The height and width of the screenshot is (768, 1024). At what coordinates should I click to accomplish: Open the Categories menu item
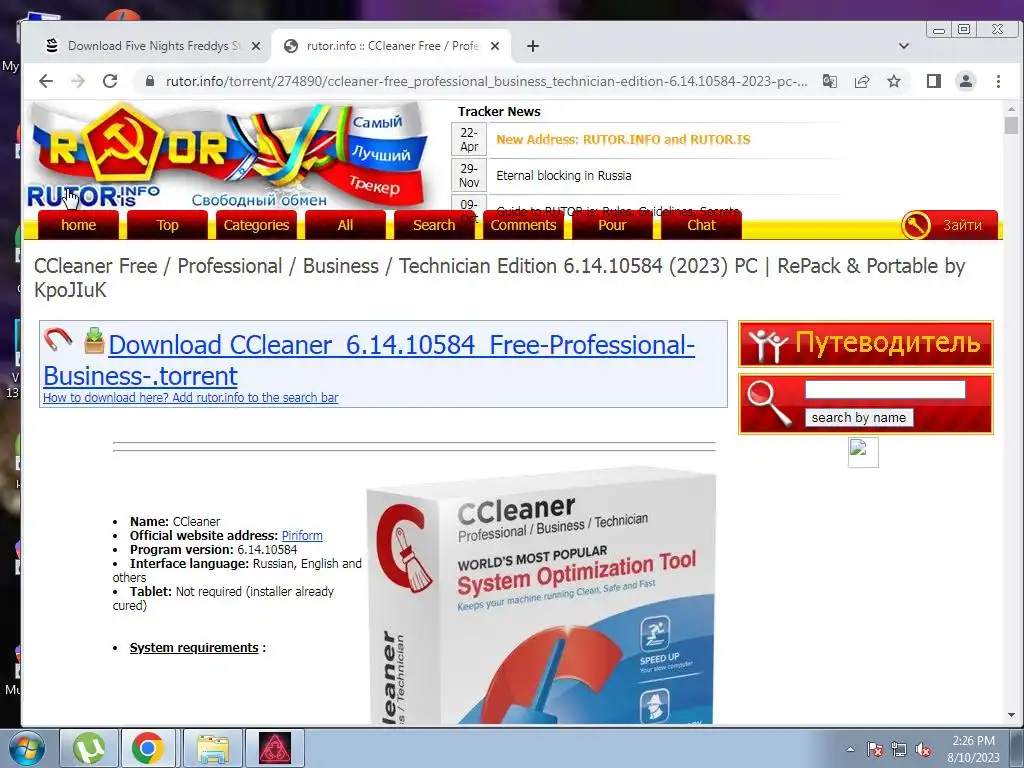click(x=256, y=225)
